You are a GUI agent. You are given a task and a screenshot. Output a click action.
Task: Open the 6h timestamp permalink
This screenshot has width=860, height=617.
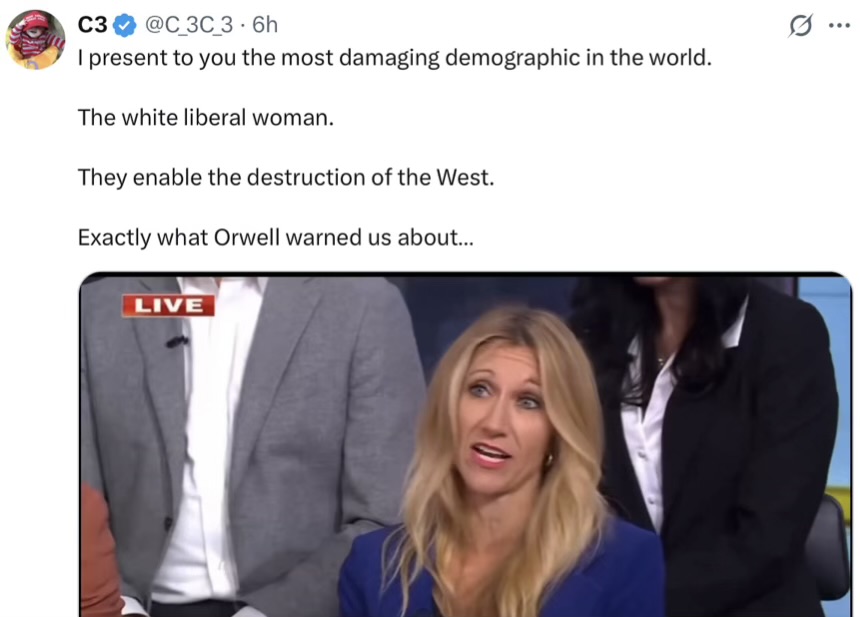tap(265, 25)
